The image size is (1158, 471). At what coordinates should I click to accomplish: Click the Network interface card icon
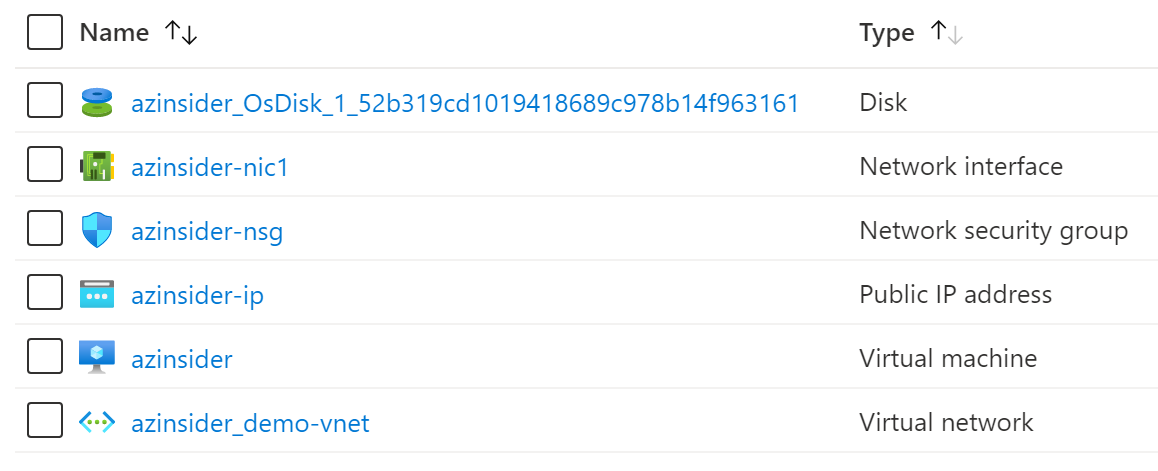point(97,166)
